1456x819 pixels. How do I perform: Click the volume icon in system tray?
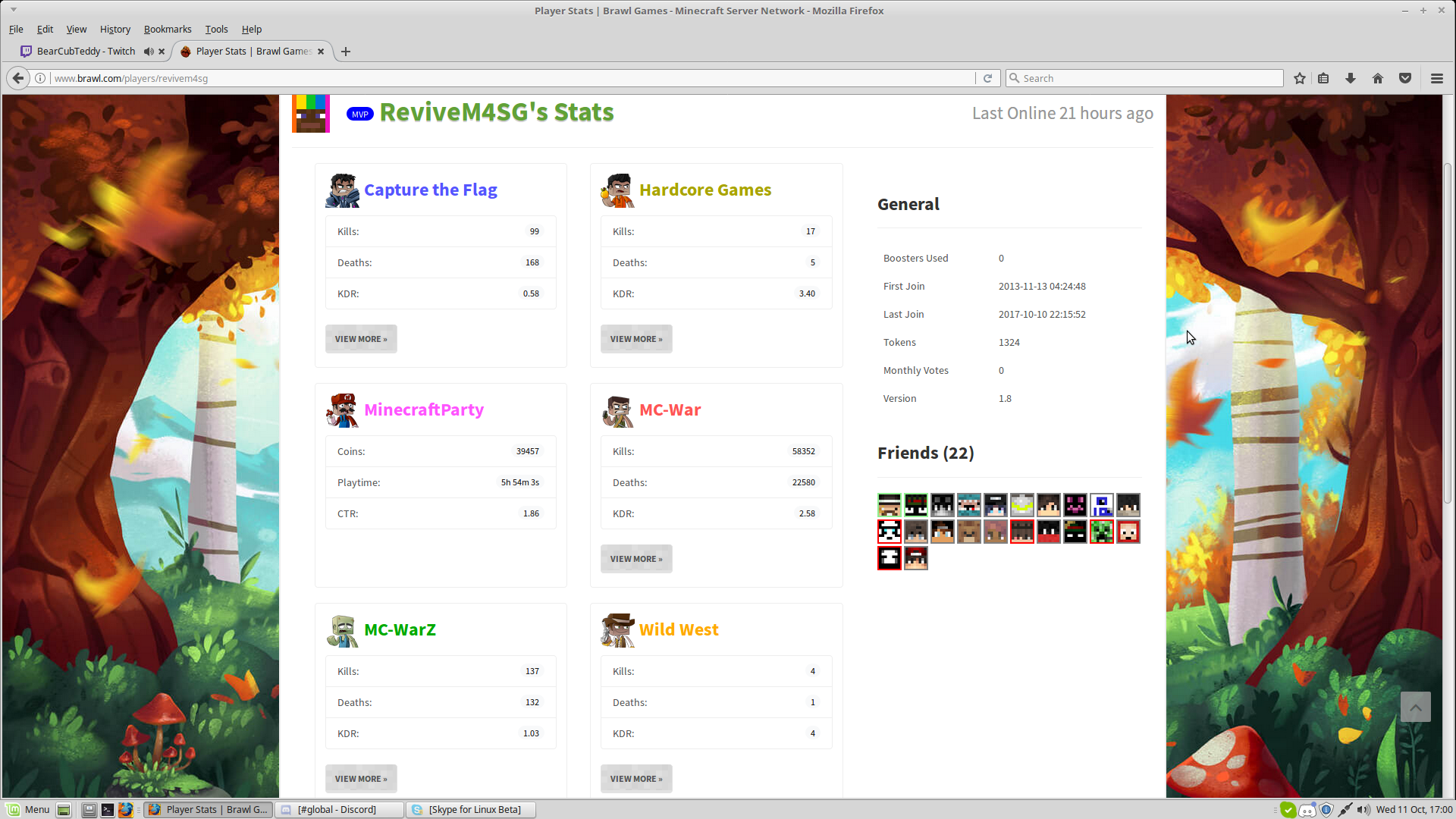(x=1363, y=809)
